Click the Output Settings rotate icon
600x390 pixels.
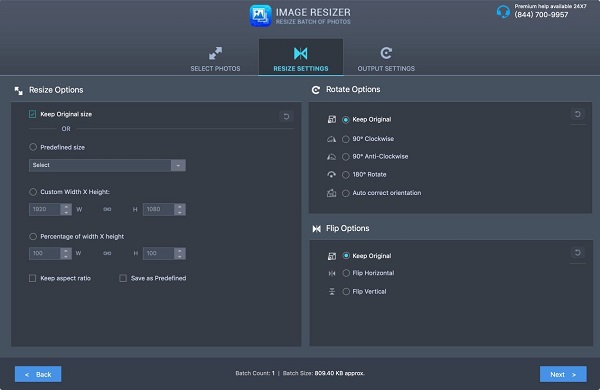(386, 53)
